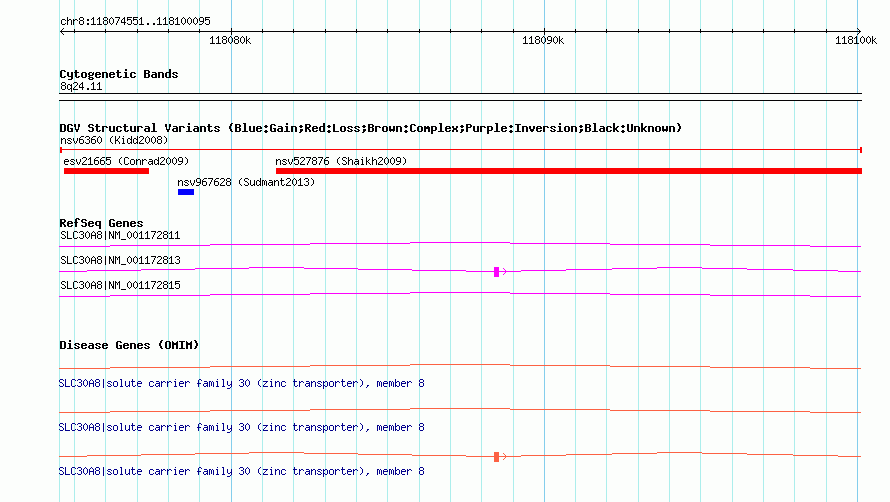Select the DGV Structural Variants track title
The image size is (890, 502).
pos(370,128)
